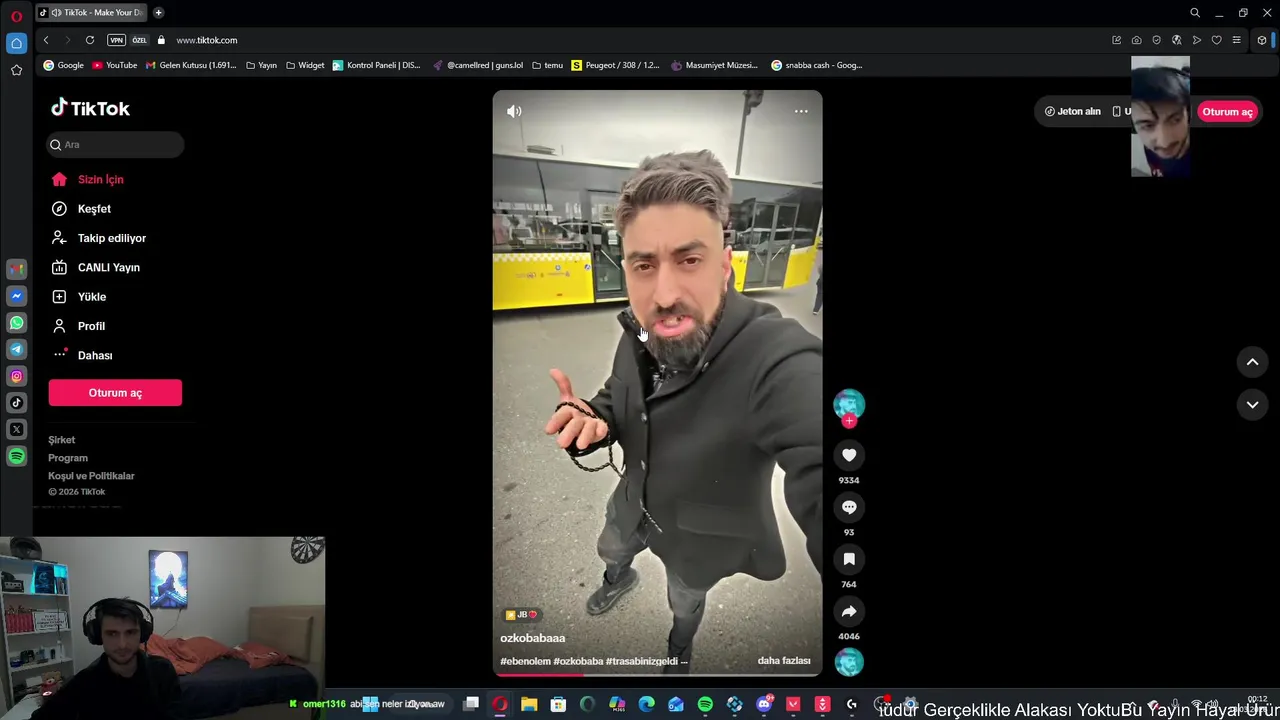Click sidebar Oturum aç button
1280x720 pixels.
(115, 393)
